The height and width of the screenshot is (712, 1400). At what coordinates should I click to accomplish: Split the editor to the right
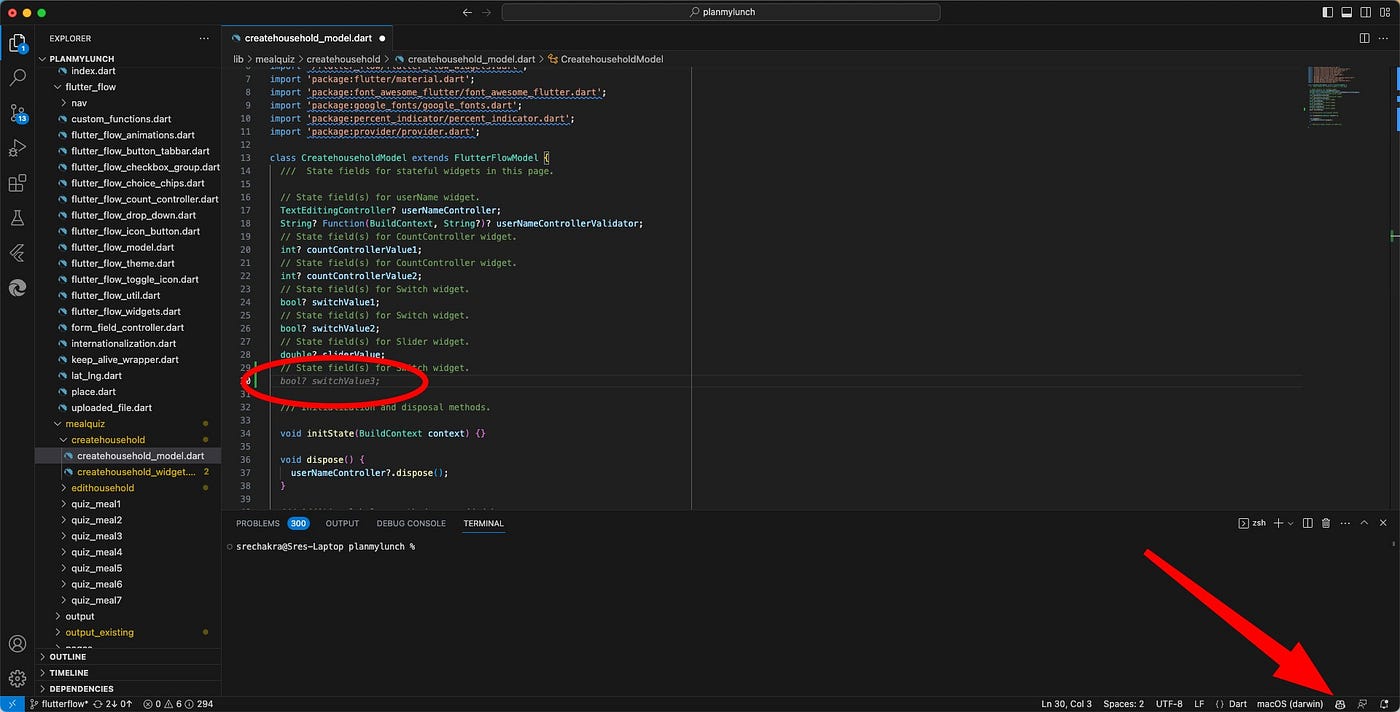click(x=1364, y=38)
